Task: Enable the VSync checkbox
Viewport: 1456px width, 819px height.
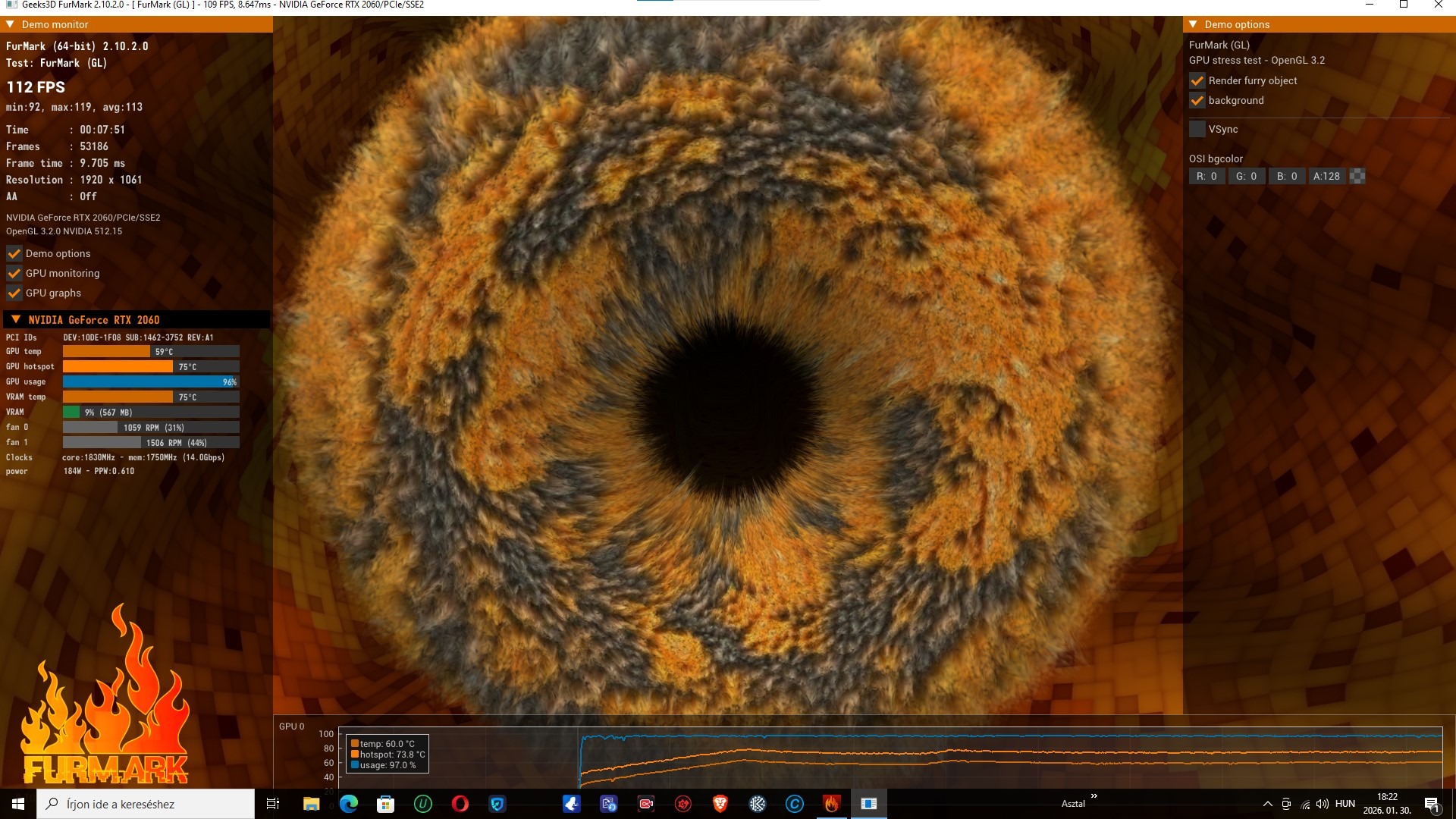Action: [1197, 129]
